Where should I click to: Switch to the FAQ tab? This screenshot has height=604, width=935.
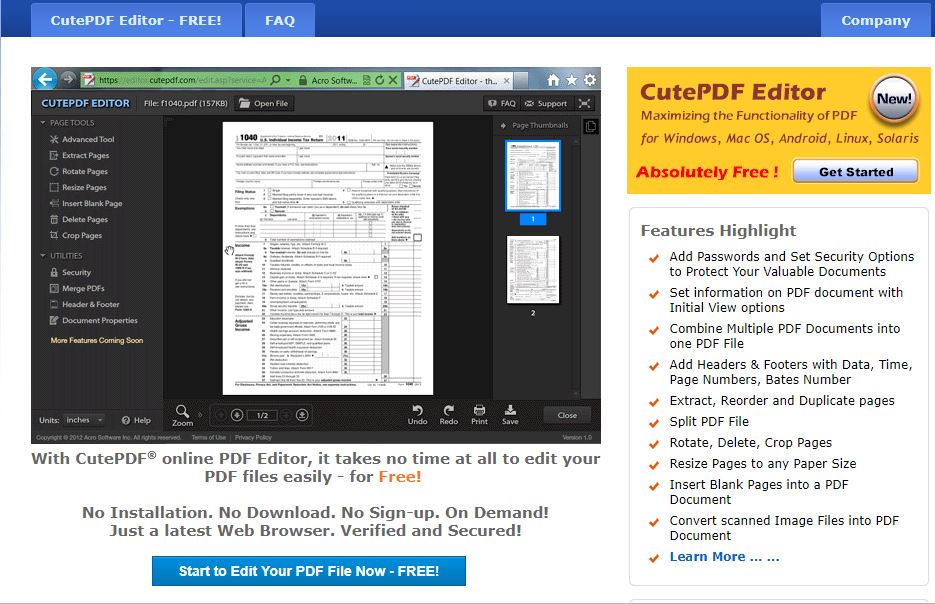click(279, 19)
